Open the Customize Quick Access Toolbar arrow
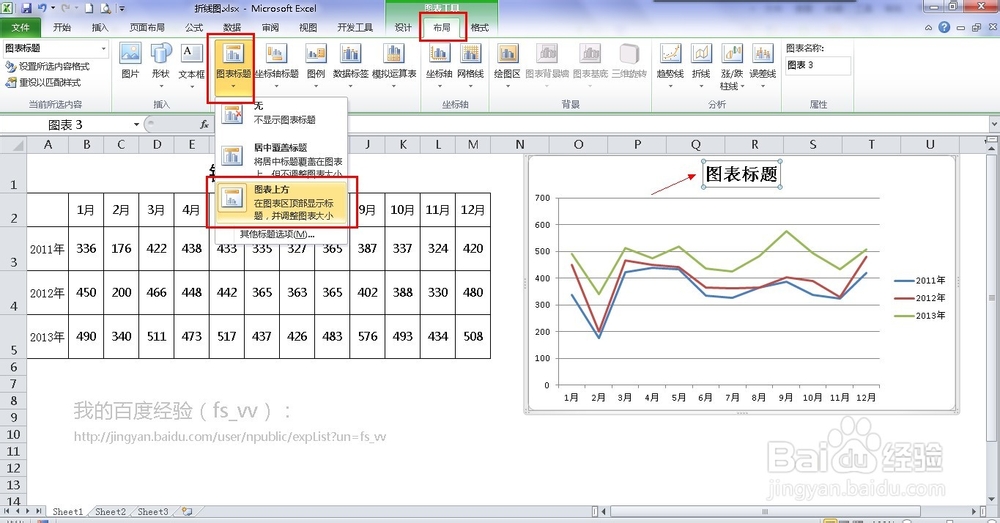Viewport: 1000px width, 523px height. coord(122,9)
